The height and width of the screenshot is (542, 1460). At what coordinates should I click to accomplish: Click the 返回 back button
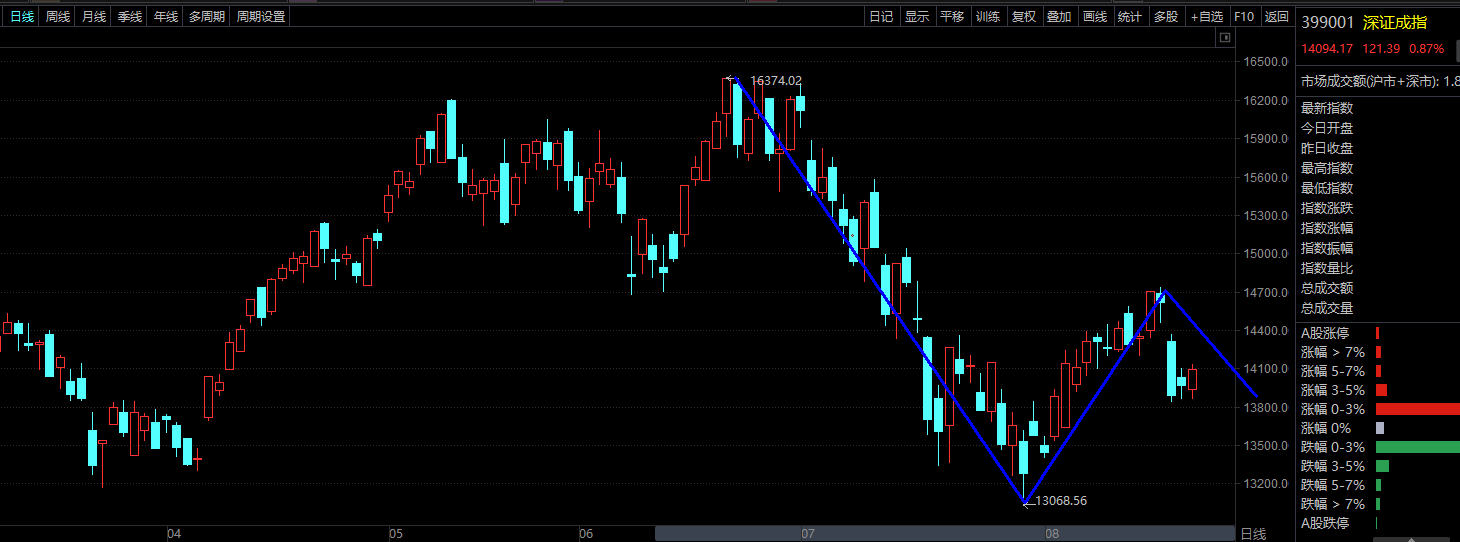(x=1277, y=17)
